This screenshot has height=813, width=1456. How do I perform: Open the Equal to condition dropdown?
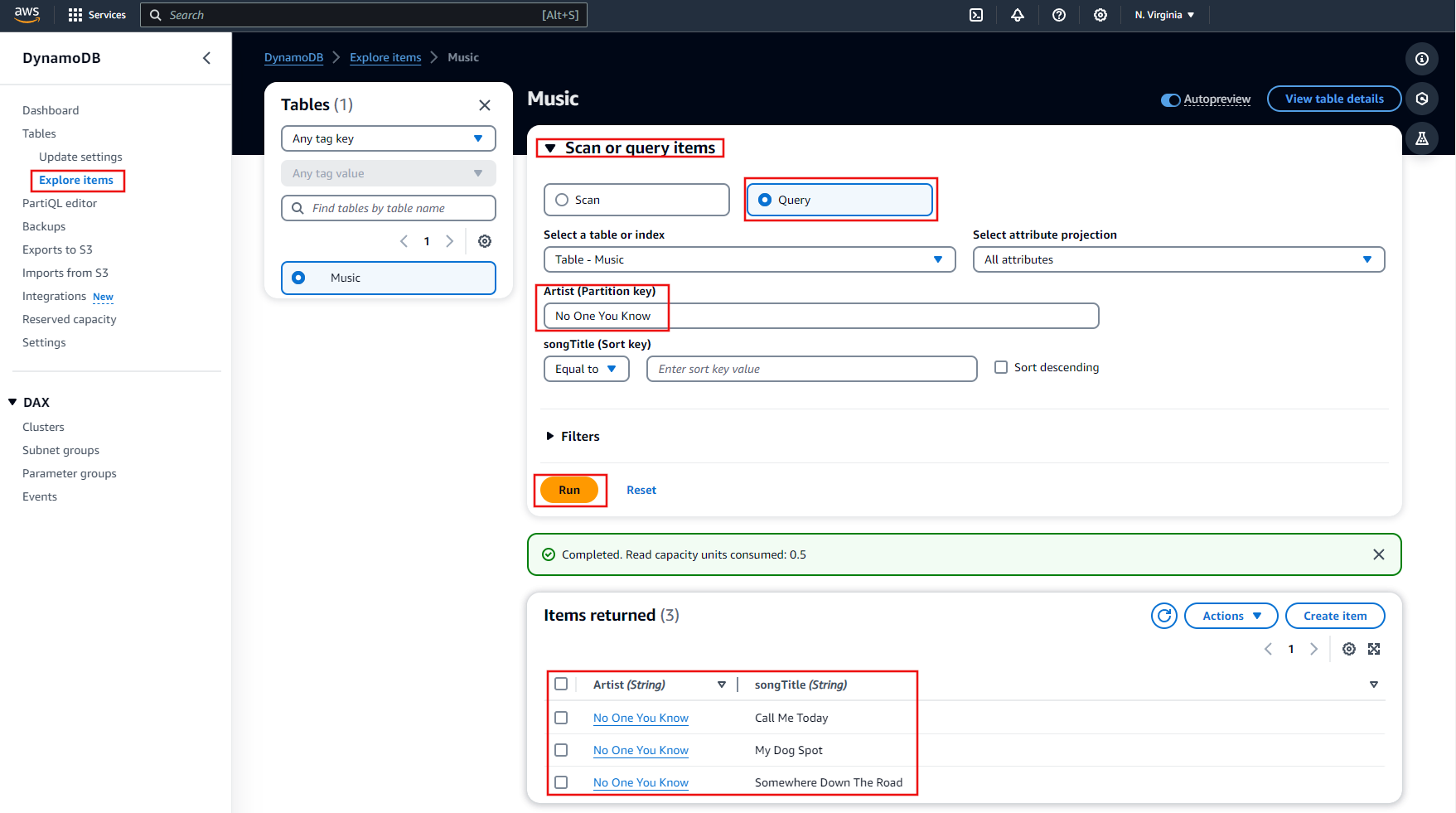[x=586, y=369]
